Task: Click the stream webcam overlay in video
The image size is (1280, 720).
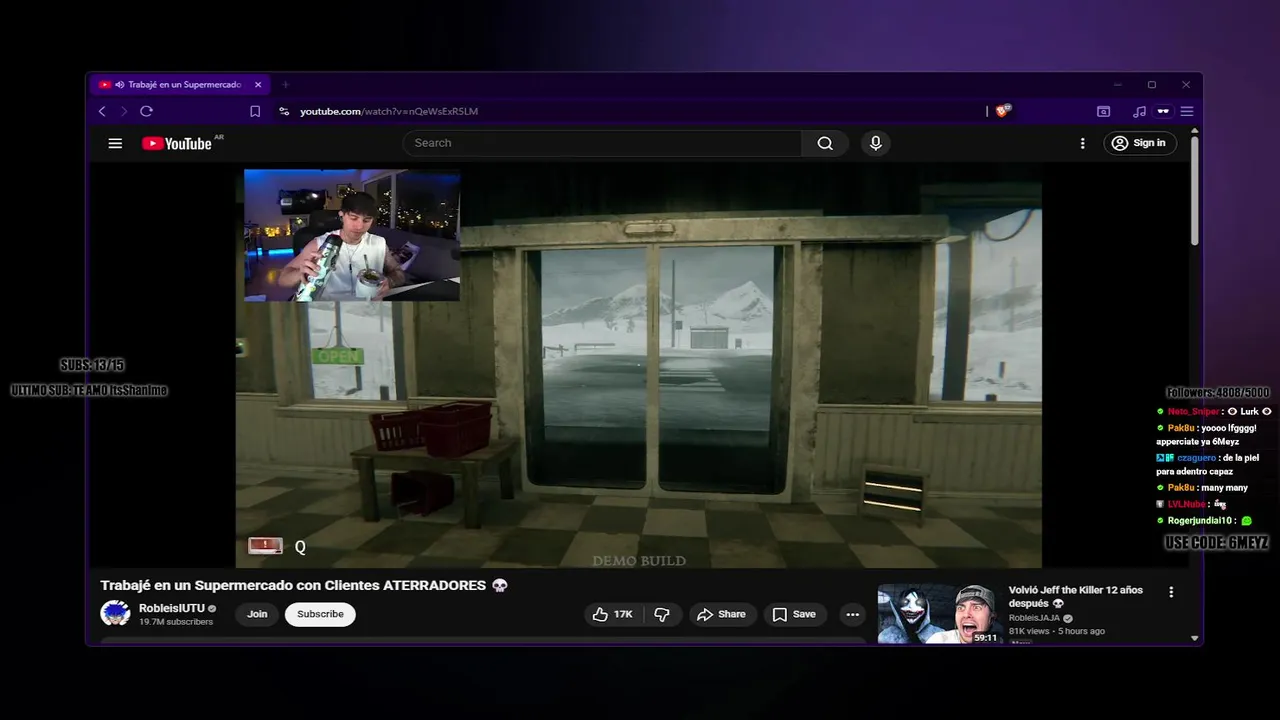Action: [x=352, y=235]
